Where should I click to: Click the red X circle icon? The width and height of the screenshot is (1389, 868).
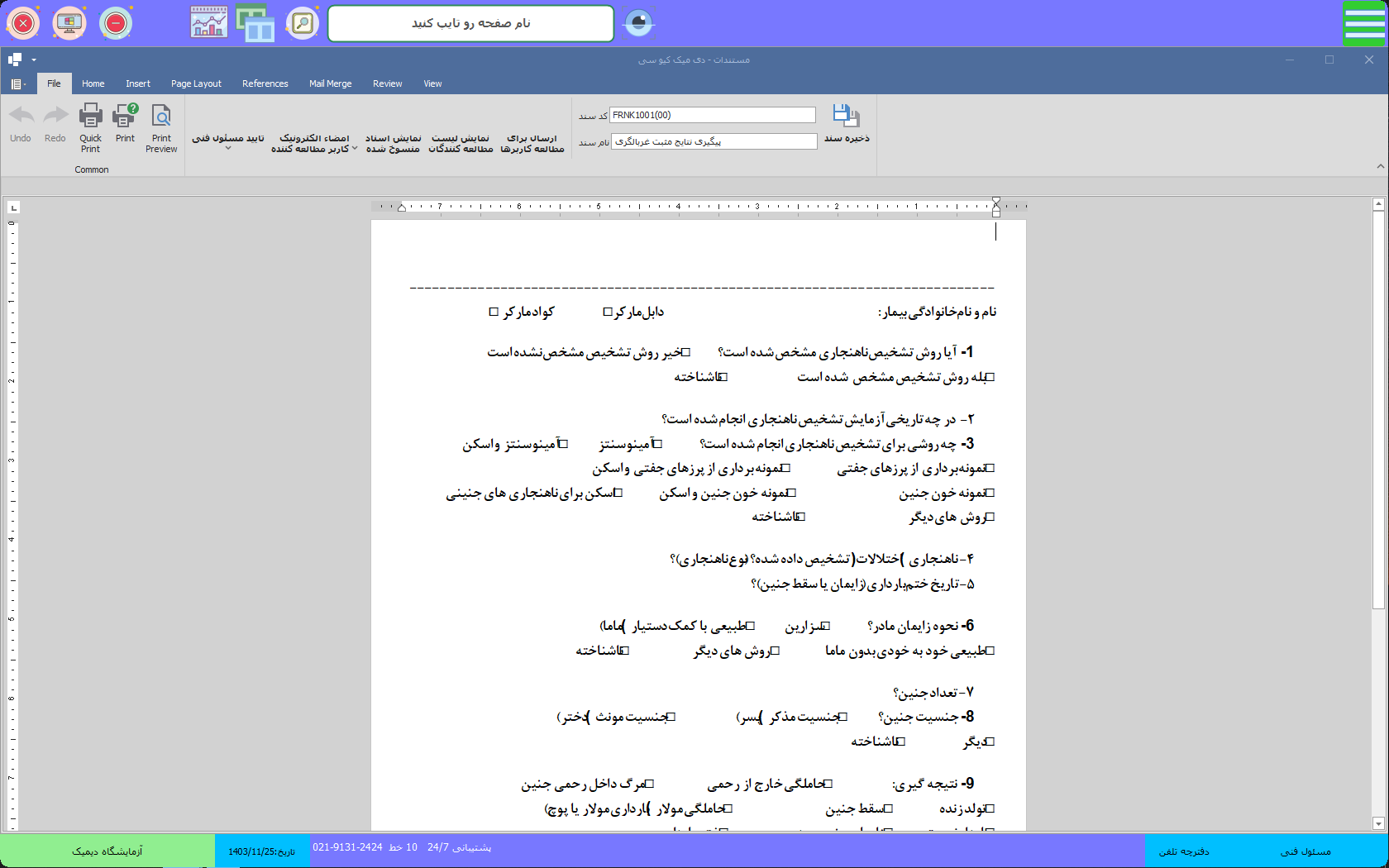point(23,23)
